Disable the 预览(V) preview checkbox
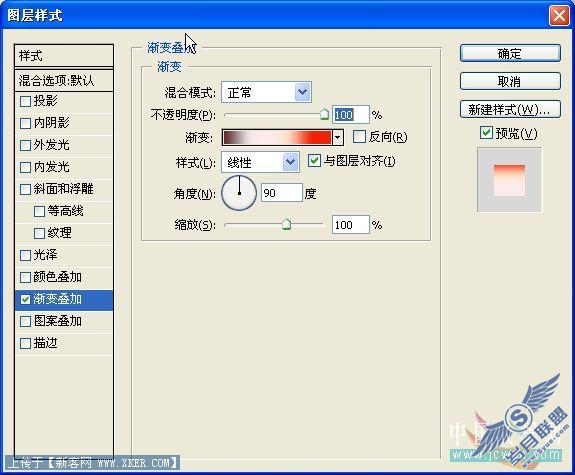Screen dimensions: 575x475 (x=486, y=133)
